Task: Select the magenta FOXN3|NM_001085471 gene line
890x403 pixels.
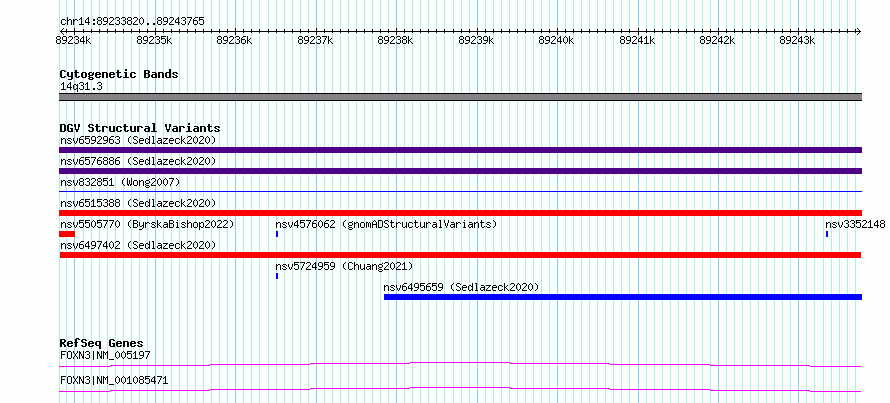Action: coord(460,389)
